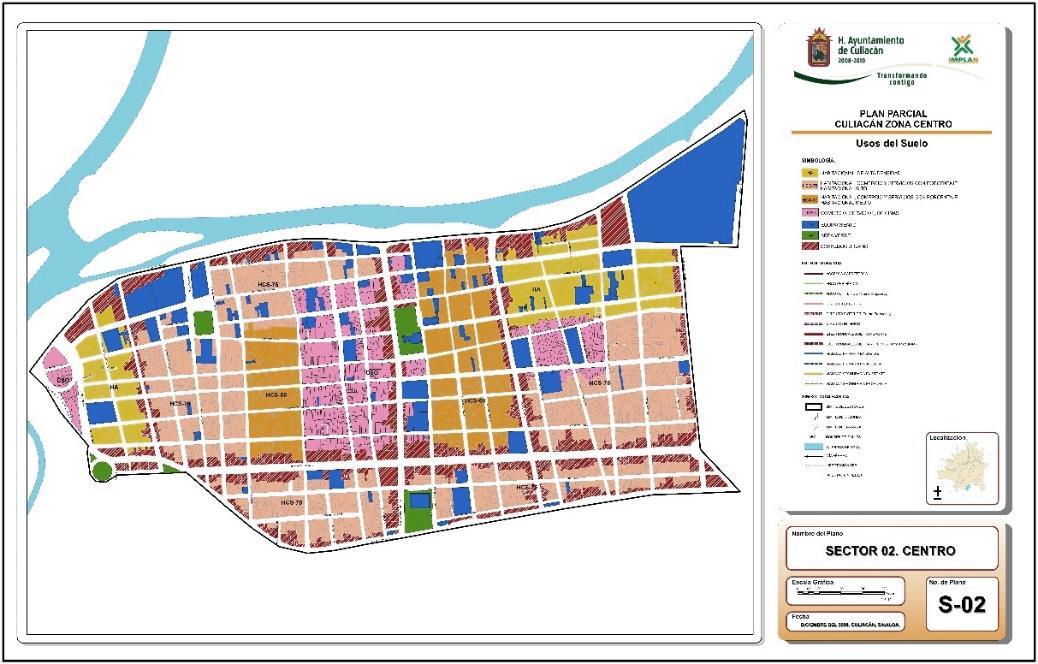Click the SECTOR 02. CENTRO title box

(x=892, y=548)
